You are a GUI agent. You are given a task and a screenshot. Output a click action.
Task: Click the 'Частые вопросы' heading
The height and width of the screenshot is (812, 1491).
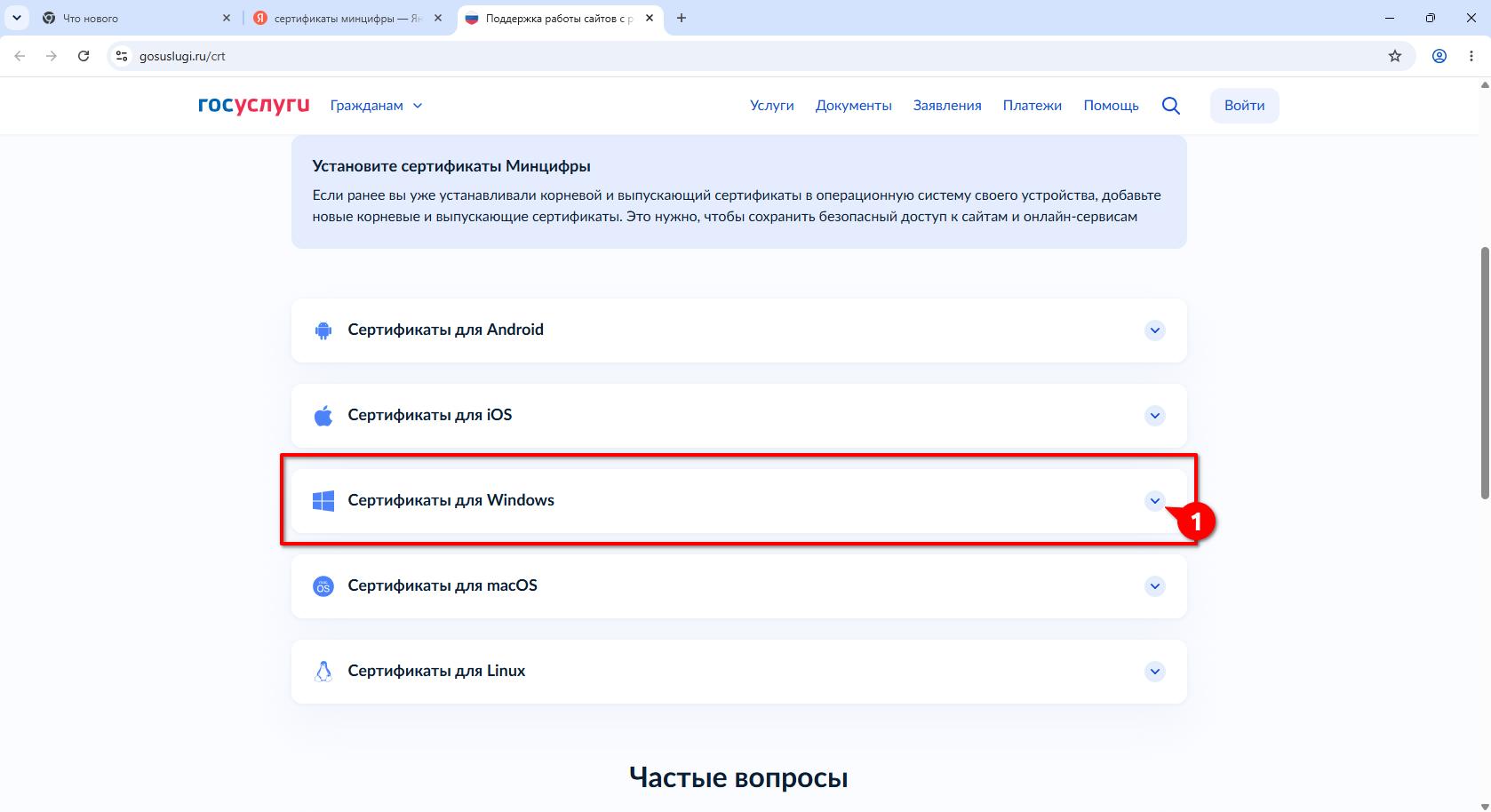click(738, 777)
